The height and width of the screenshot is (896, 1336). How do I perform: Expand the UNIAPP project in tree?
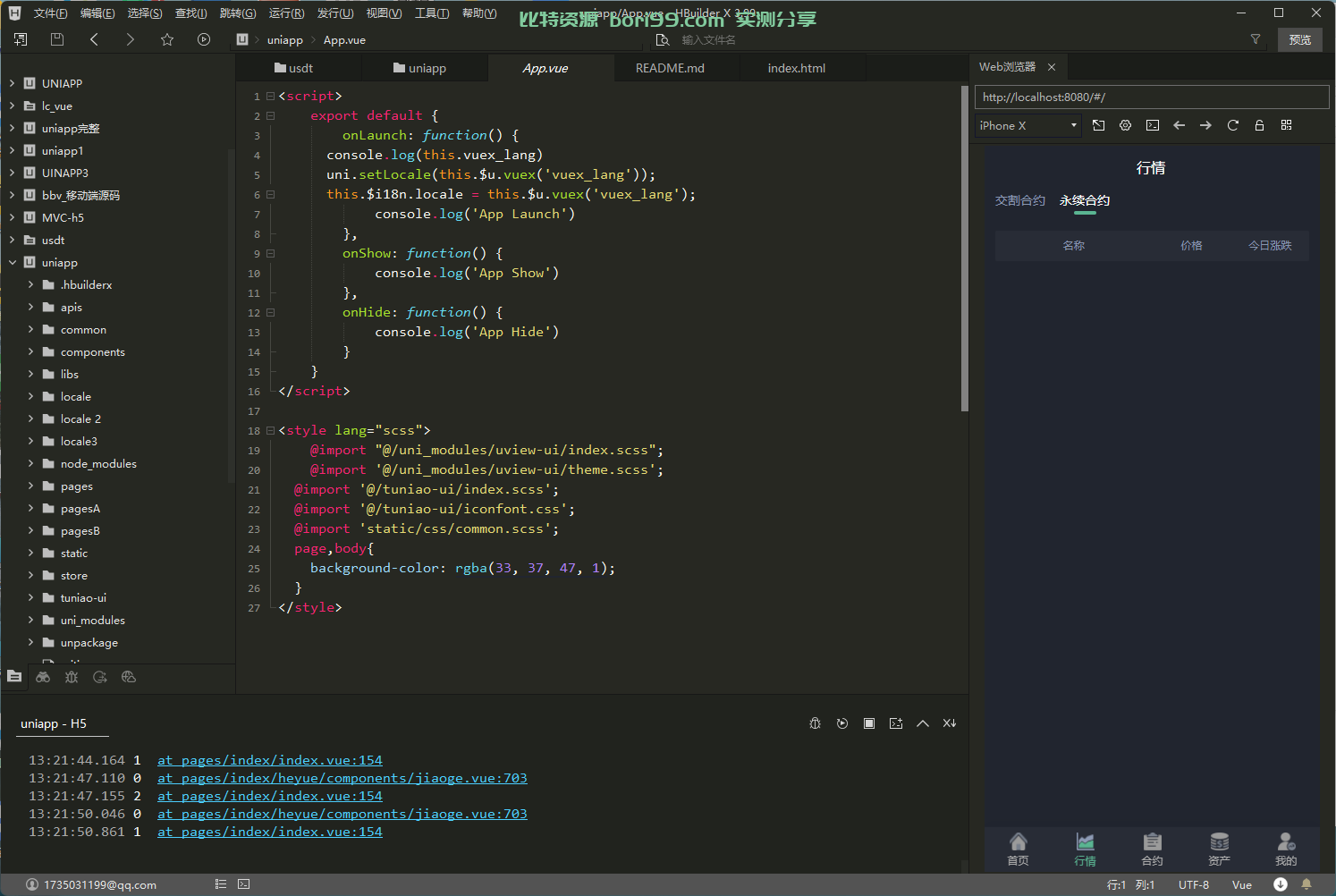click(x=12, y=83)
